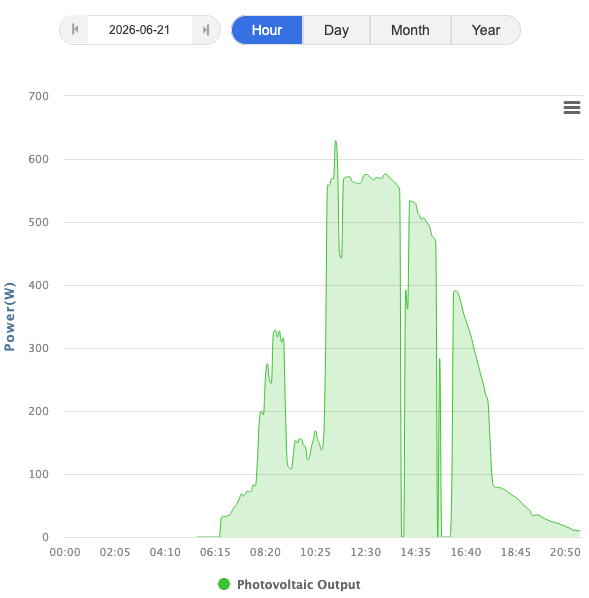This screenshot has width=589, height=598.
Task: Click the 16:40 time label
Action: click(466, 552)
